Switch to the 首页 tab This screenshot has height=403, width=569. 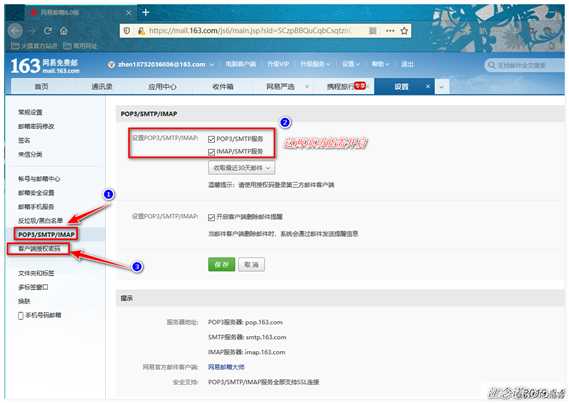coord(41,87)
